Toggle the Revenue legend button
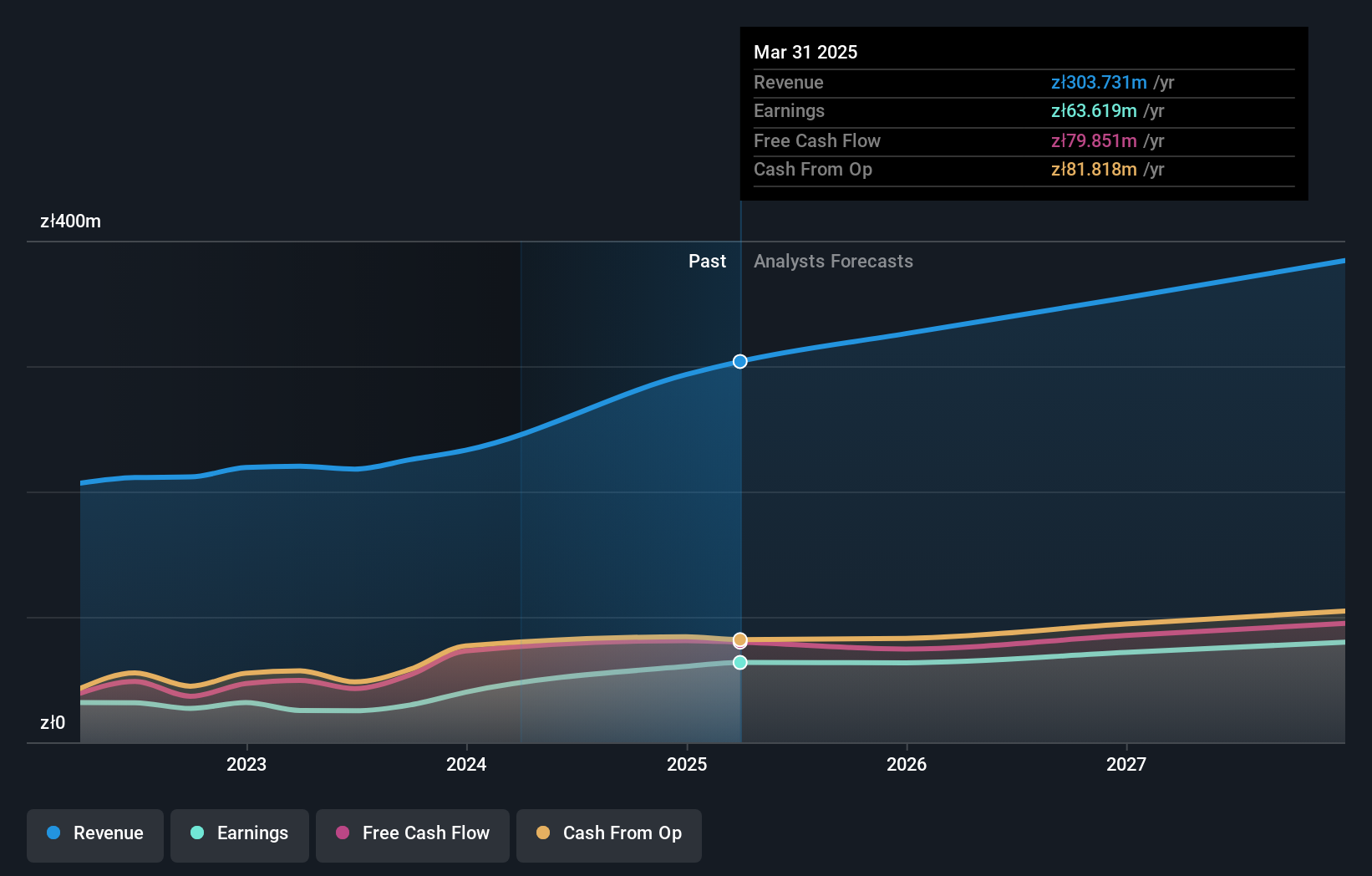This screenshot has width=1372, height=876. pos(95,835)
